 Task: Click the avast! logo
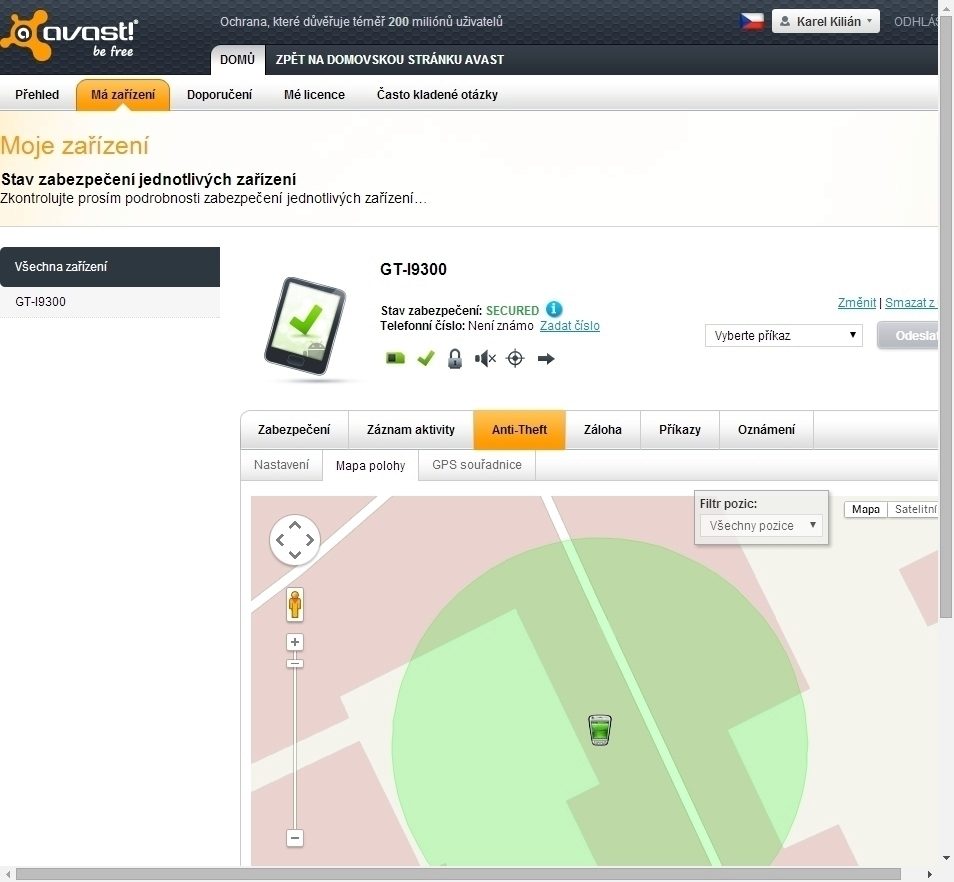[x=69, y=35]
